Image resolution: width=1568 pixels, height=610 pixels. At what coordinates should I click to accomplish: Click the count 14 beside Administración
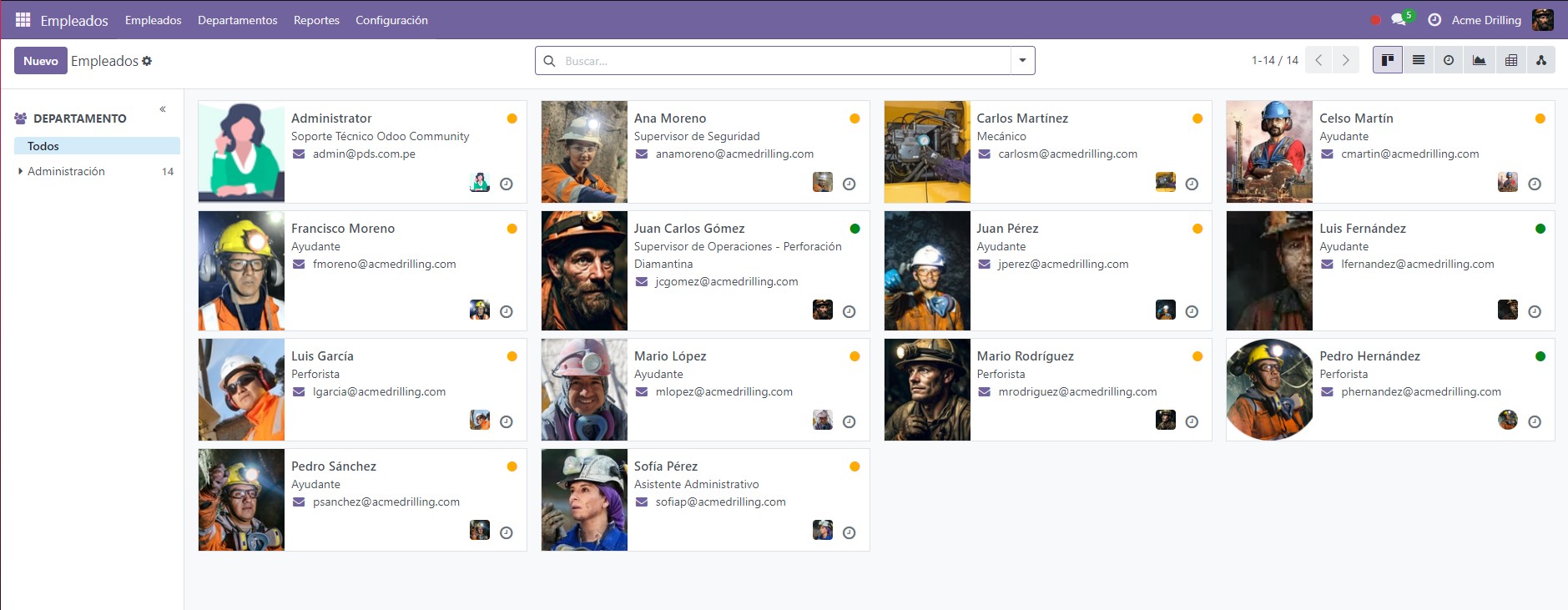tap(168, 171)
